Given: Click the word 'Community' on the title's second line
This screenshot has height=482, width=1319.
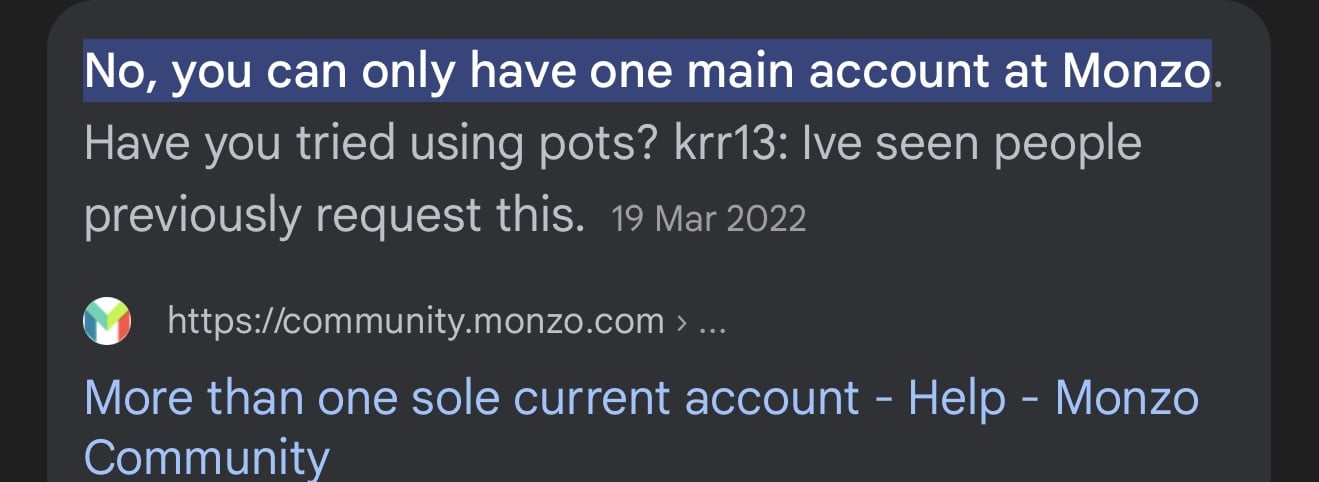Looking at the screenshot, I should [207, 458].
